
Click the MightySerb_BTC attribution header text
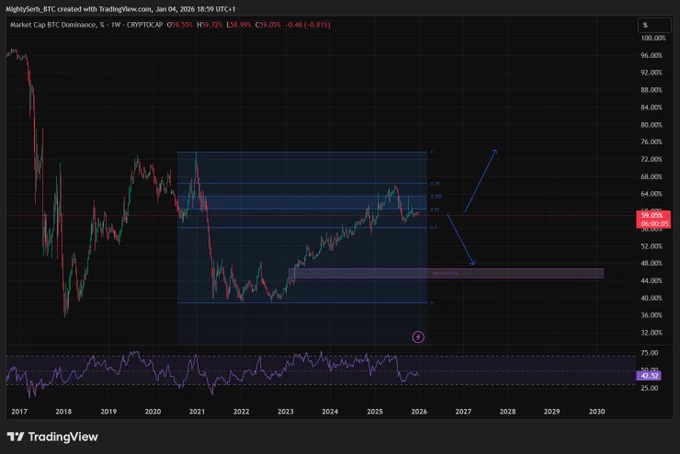tap(121, 9)
